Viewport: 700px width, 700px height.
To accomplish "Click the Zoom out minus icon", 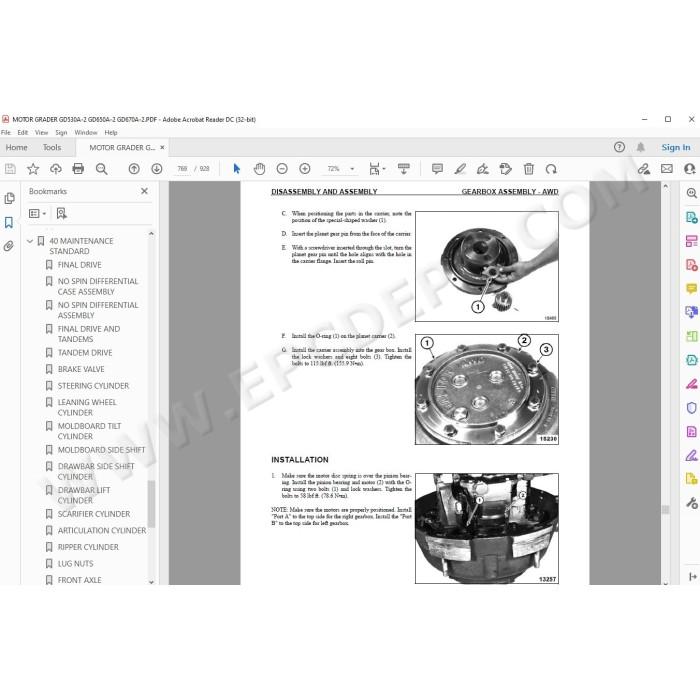I will coord(282,169).
